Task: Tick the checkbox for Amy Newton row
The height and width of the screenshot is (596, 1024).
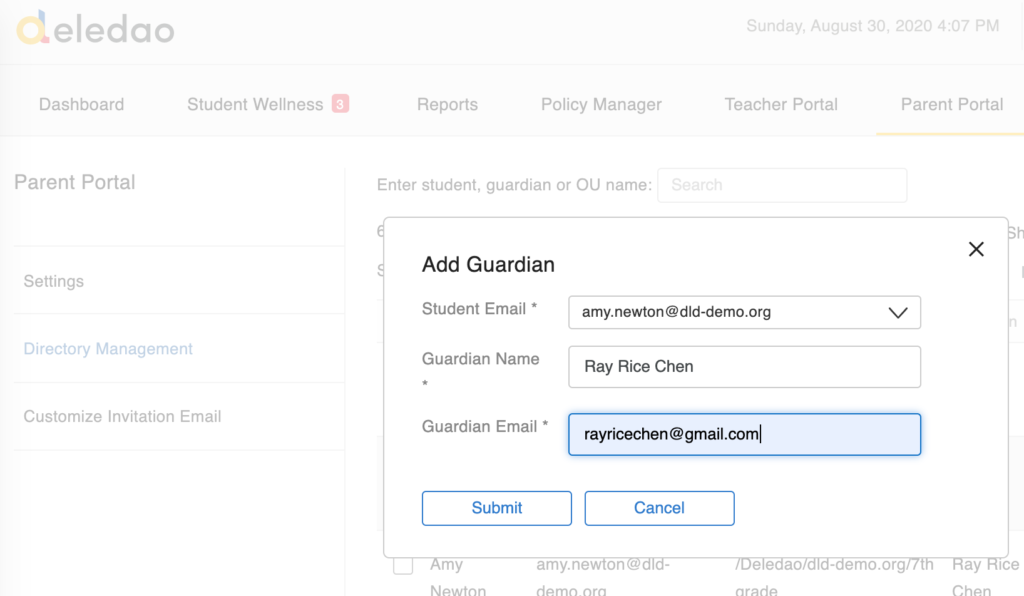Action: (403, 565)
